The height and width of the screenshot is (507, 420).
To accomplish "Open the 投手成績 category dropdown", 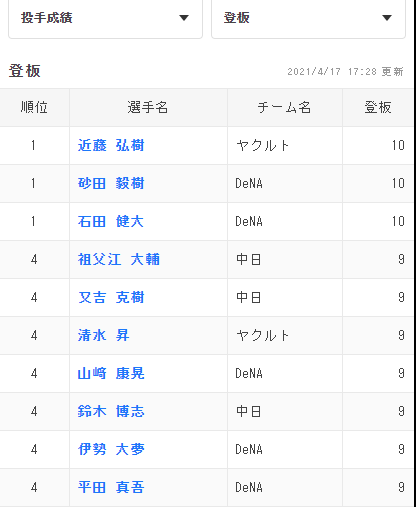I will [105, 18].
